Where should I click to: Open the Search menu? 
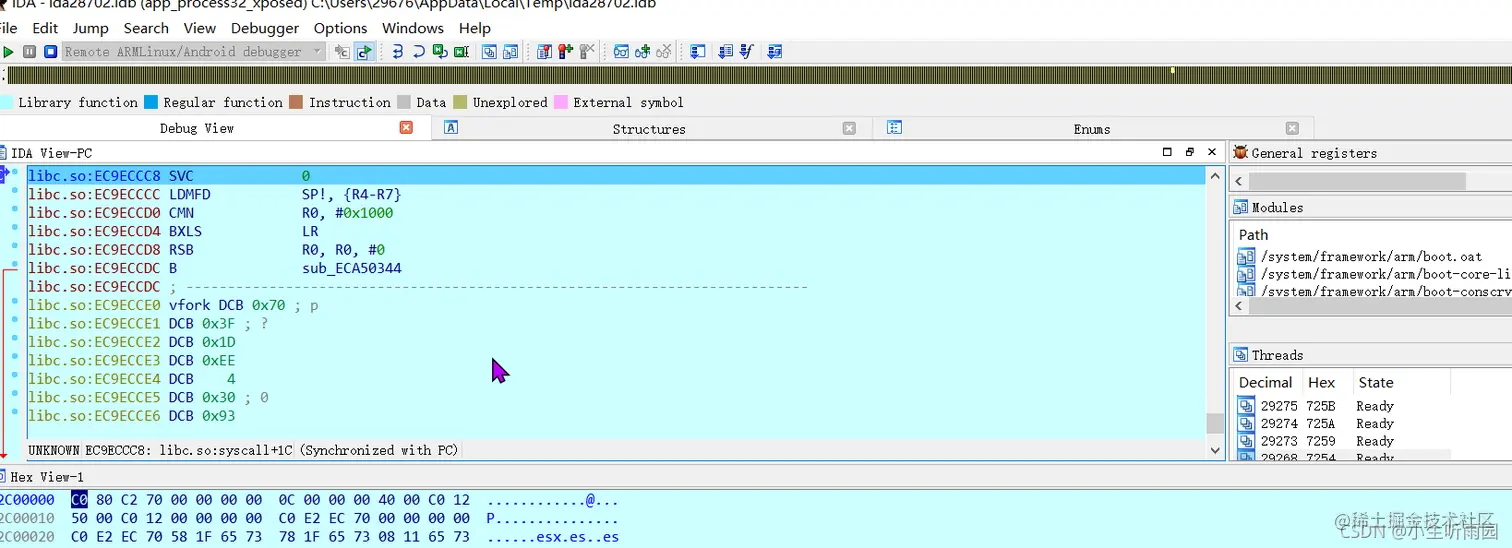coord(146,28)
